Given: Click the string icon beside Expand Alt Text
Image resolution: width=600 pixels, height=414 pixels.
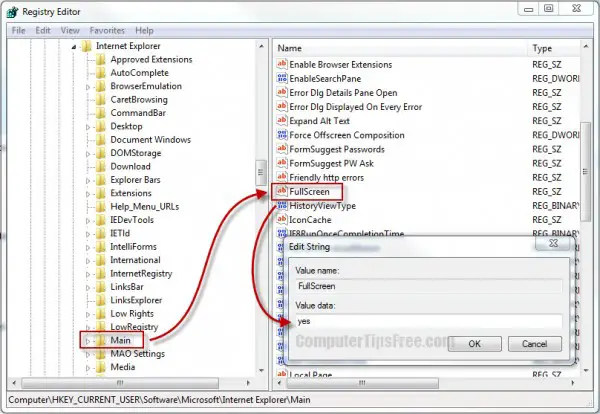Looking at the screenshot, I should pyautogui.click(x=282, y=121).
